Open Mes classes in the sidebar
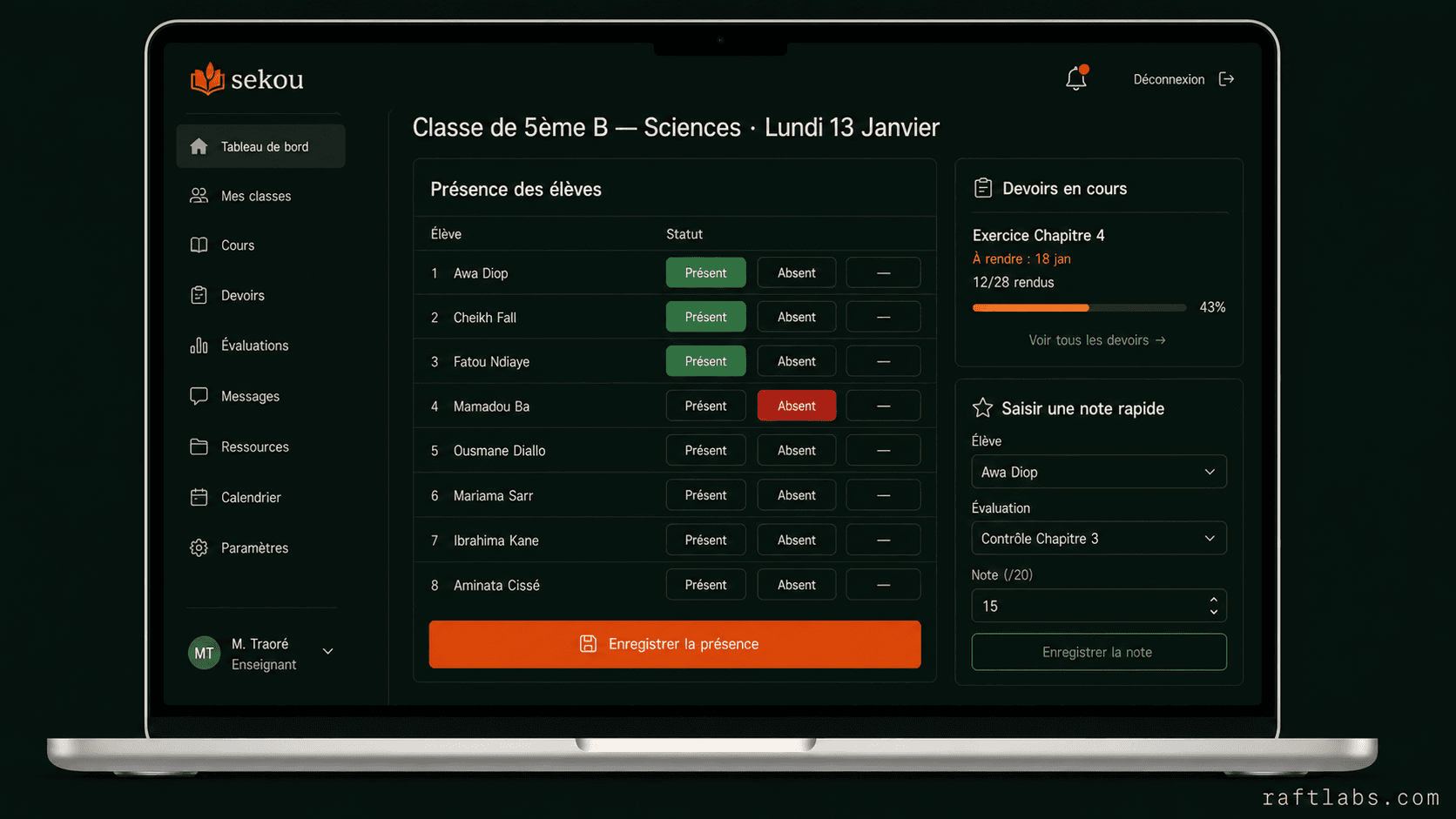Image resolution: width=1456 pixels, height=819 pixels. click(260, 196)
